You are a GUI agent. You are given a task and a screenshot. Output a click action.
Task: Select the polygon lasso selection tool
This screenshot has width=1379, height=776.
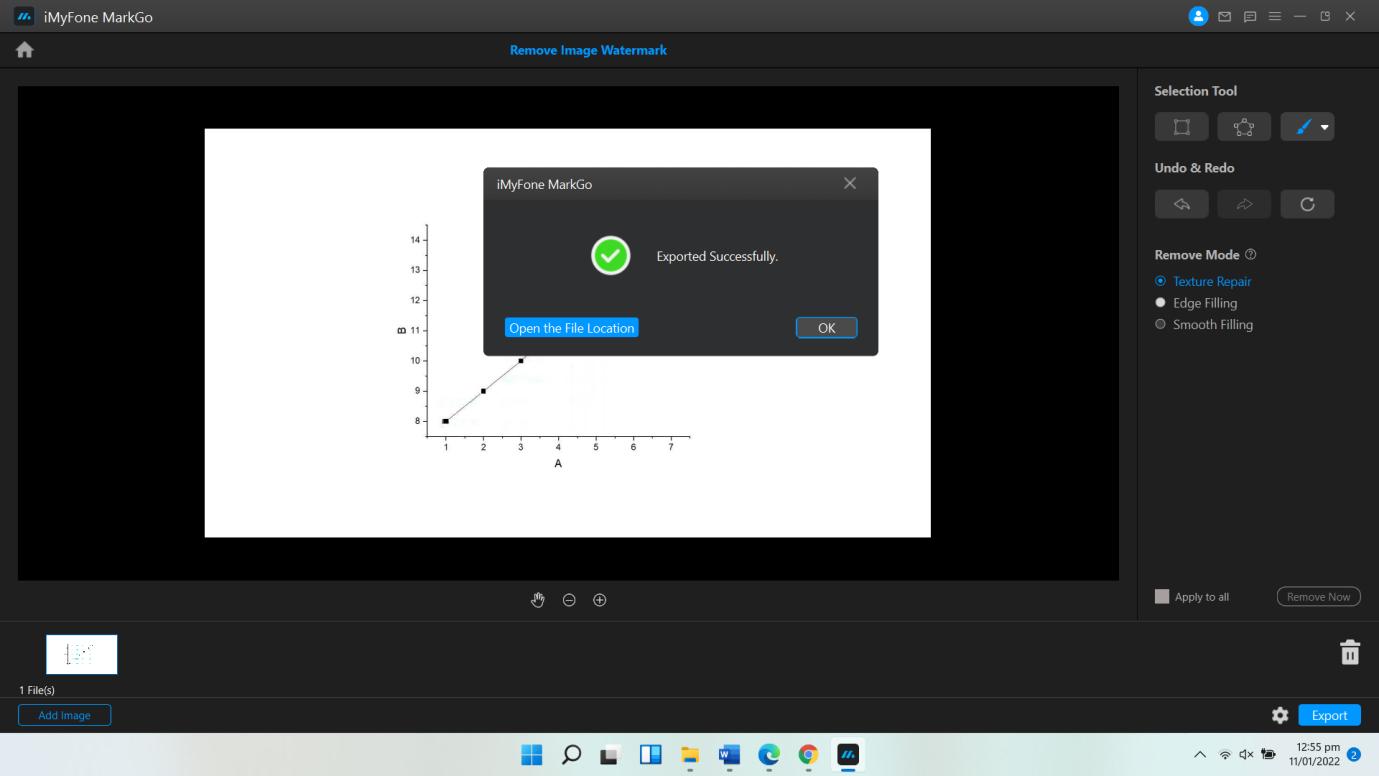click(x=1244, y=127)
